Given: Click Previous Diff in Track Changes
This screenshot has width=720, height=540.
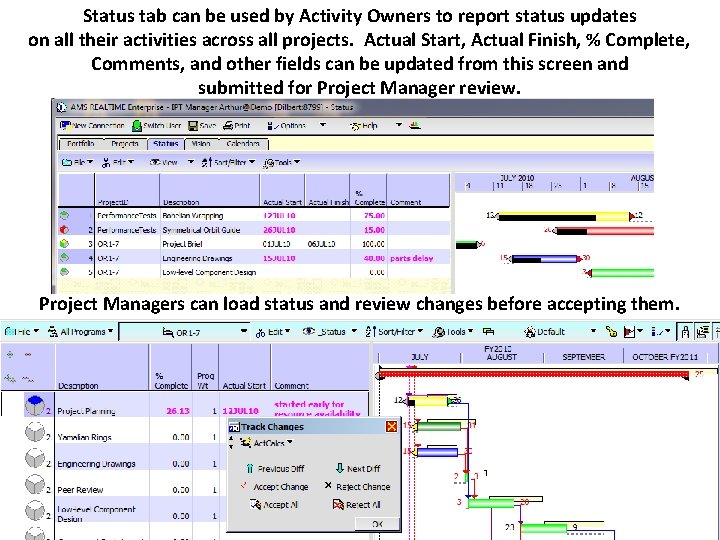Looking at the screenshot, I should point(275,469).
